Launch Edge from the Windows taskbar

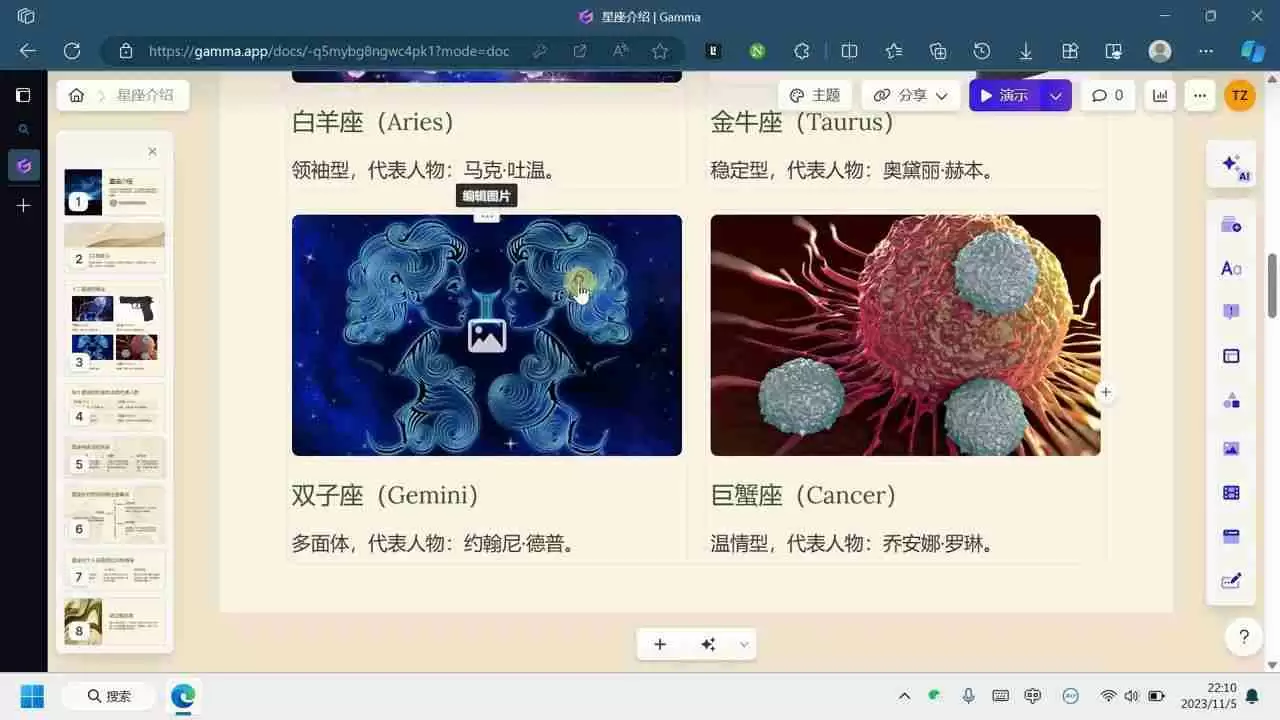pyautogui.click(x=183, y=695)
